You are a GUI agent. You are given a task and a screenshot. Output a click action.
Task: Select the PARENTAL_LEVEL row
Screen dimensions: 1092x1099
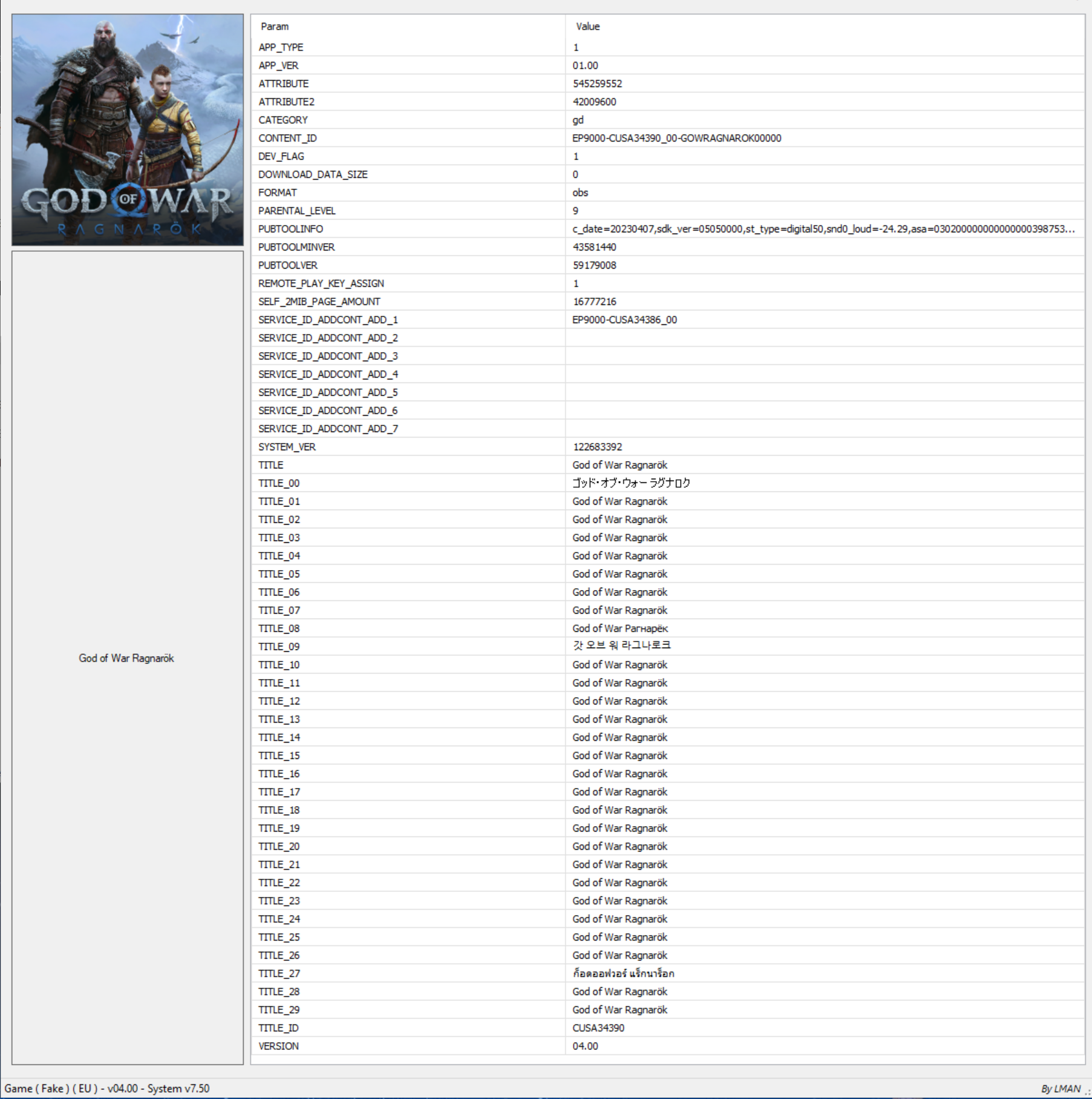pos(423,211)
